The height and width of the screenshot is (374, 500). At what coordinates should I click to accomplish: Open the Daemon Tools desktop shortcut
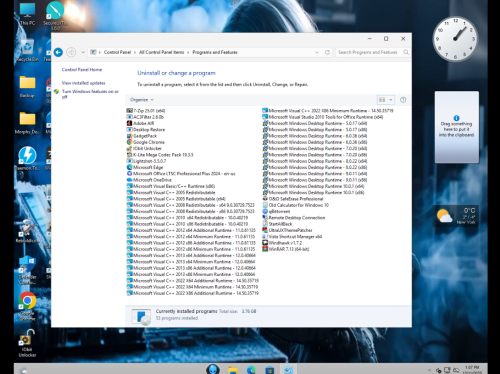(28, 158)
